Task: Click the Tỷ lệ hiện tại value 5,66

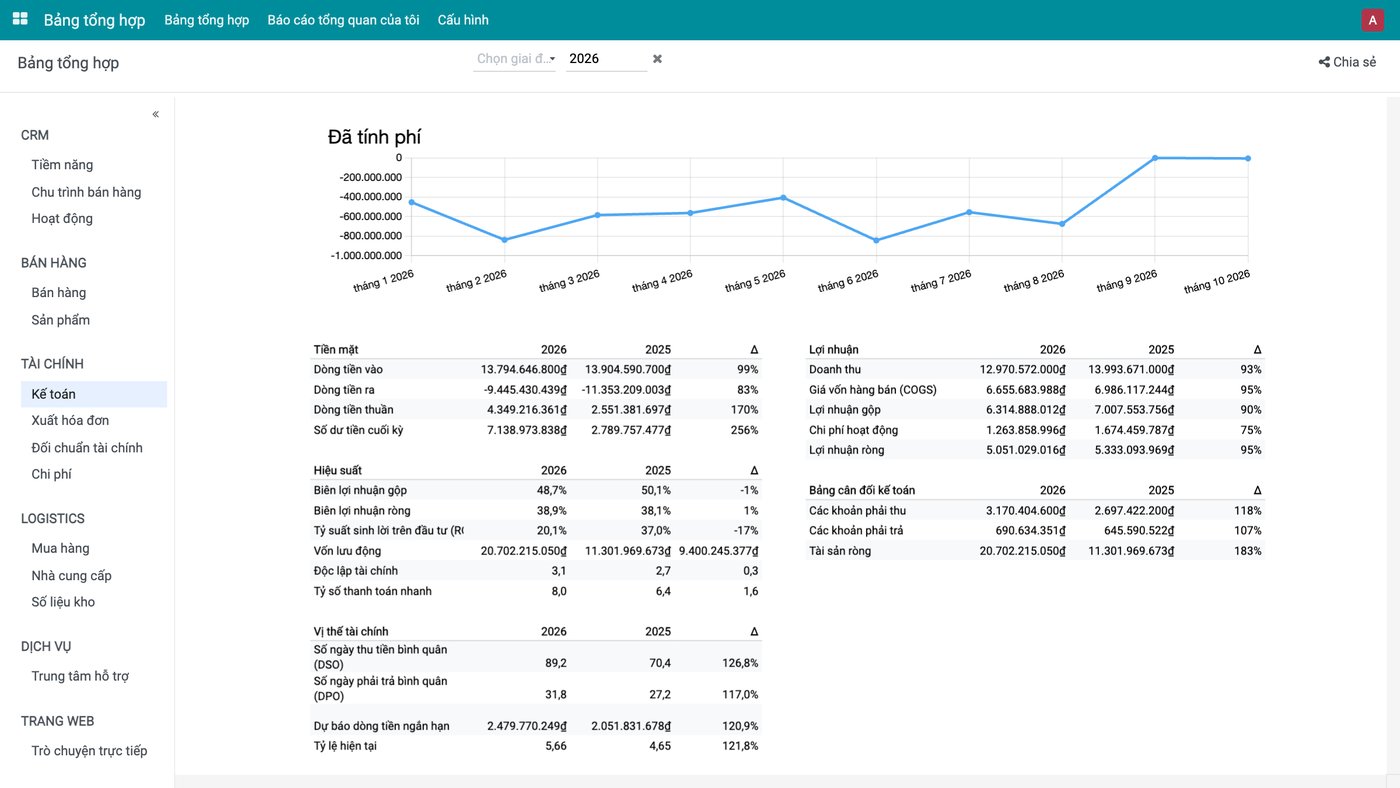Action: coord(555,746)
